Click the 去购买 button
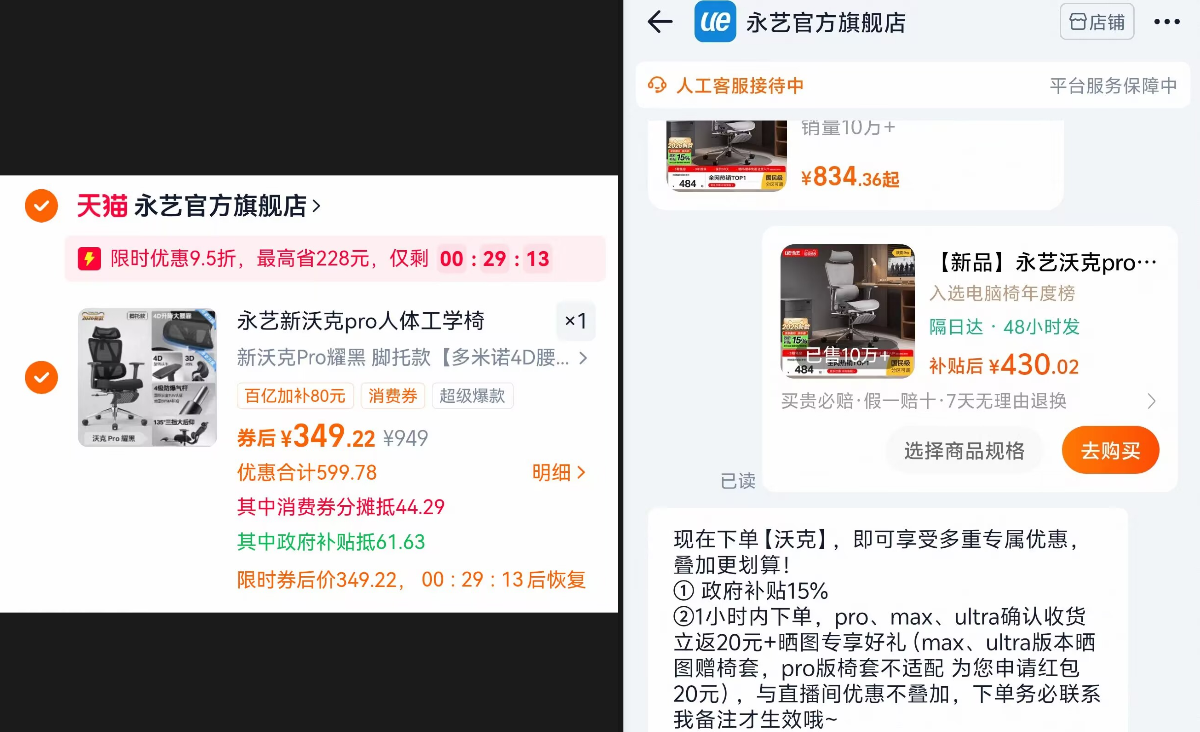The height and width of the screenshot is (732, 1200). tap(1110, 451)
